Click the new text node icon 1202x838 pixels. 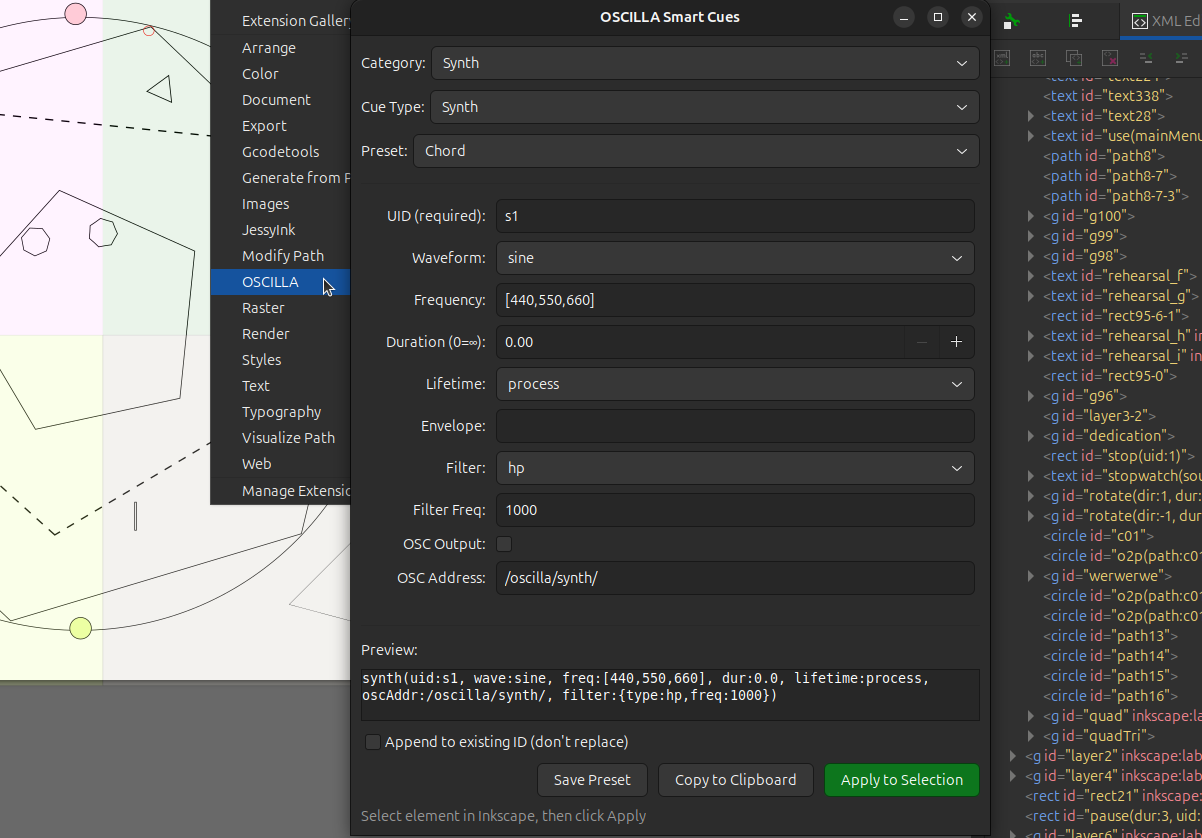pos(1037,58)
